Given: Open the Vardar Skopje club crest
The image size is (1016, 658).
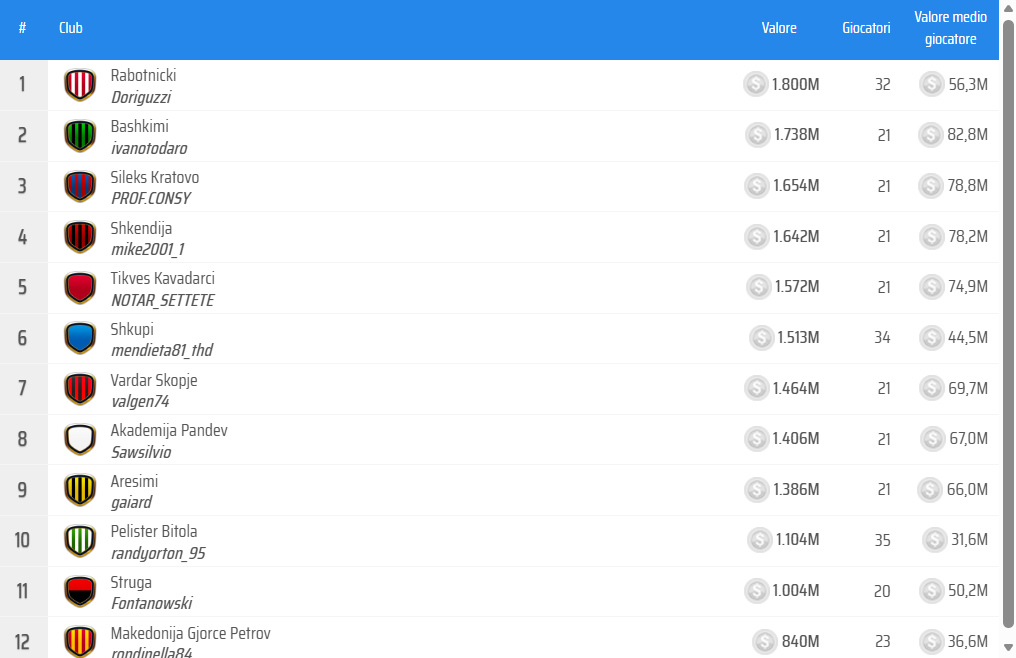Looking at the screenshot, I should point(80,389).
